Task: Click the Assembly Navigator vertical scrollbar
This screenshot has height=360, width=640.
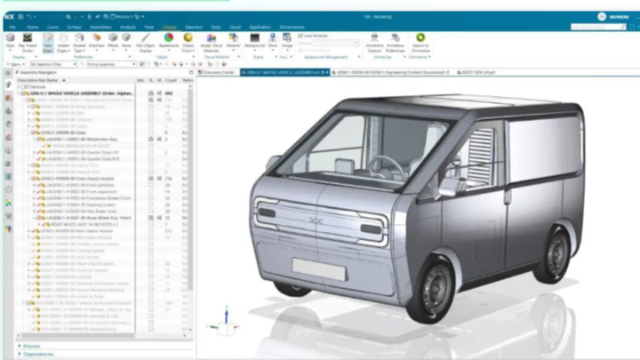Action: point(190,188)
